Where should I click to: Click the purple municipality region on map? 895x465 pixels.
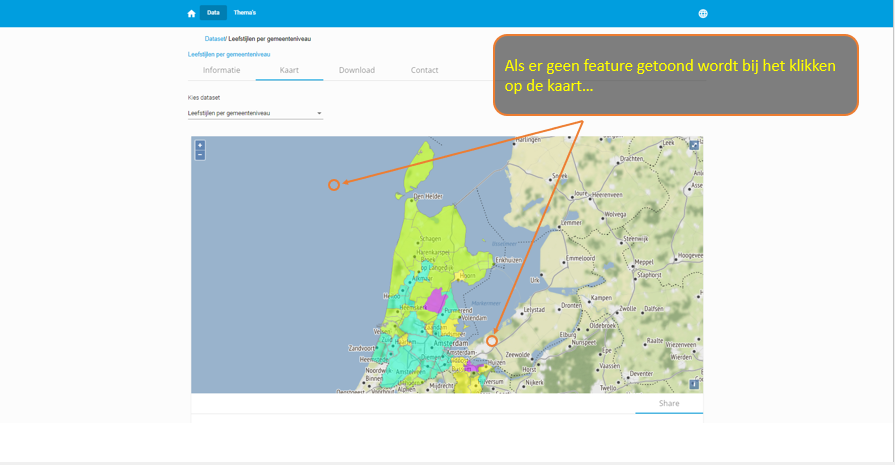(437, 300)
